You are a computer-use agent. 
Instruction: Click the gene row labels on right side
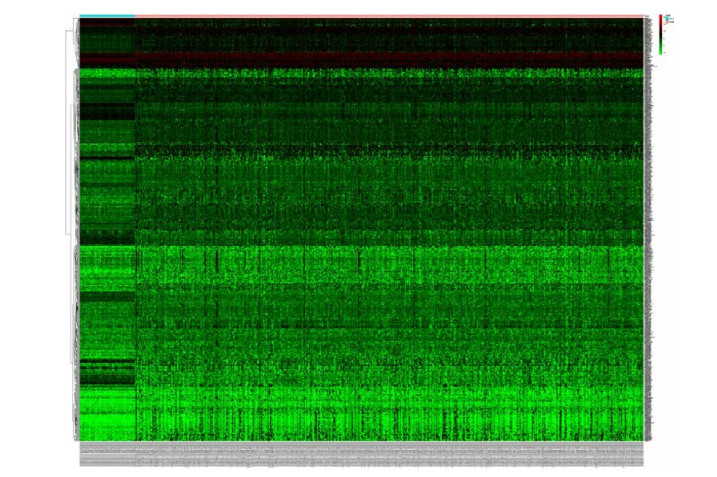[x=649, y=230]
